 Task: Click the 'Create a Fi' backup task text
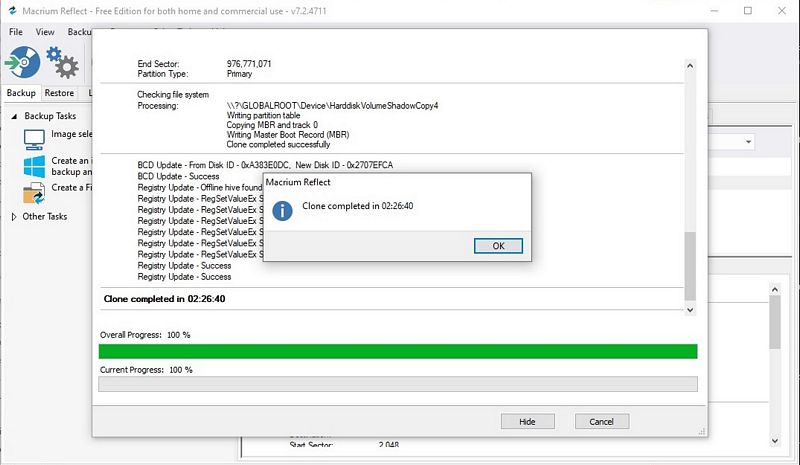point(71,187)
